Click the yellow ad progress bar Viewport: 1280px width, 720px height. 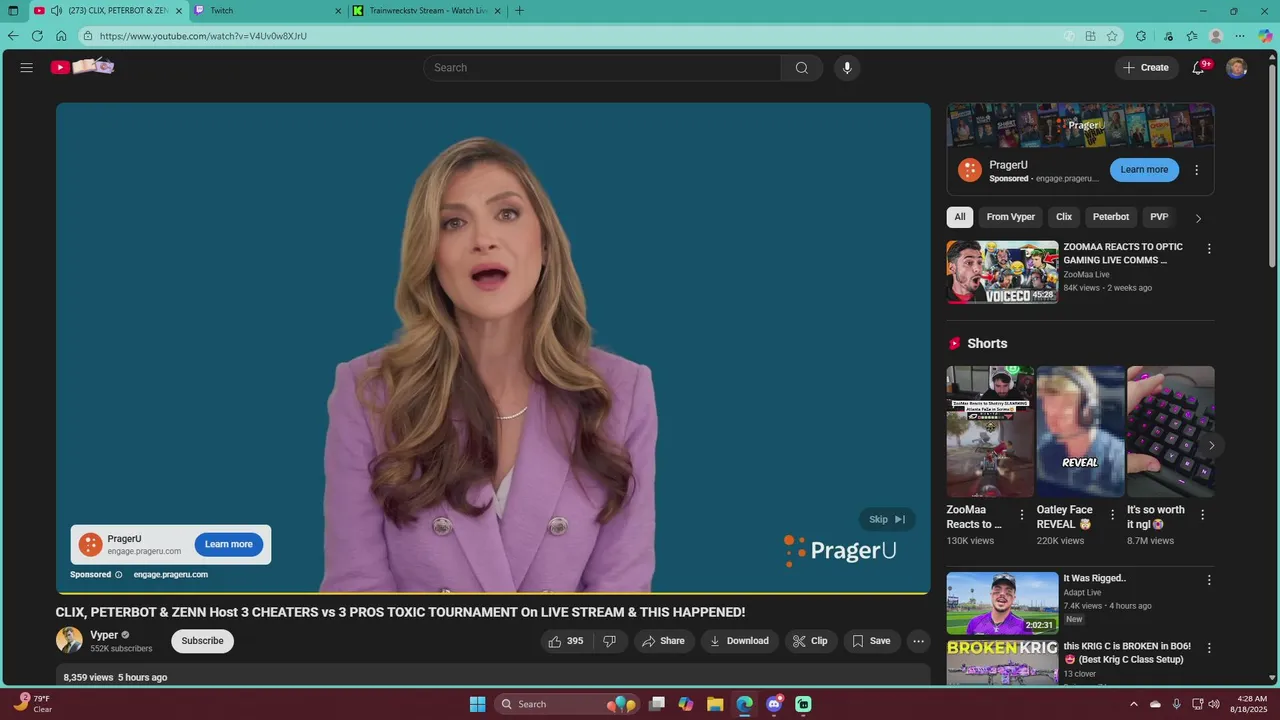pyautogui.click(x=493, y=593)
